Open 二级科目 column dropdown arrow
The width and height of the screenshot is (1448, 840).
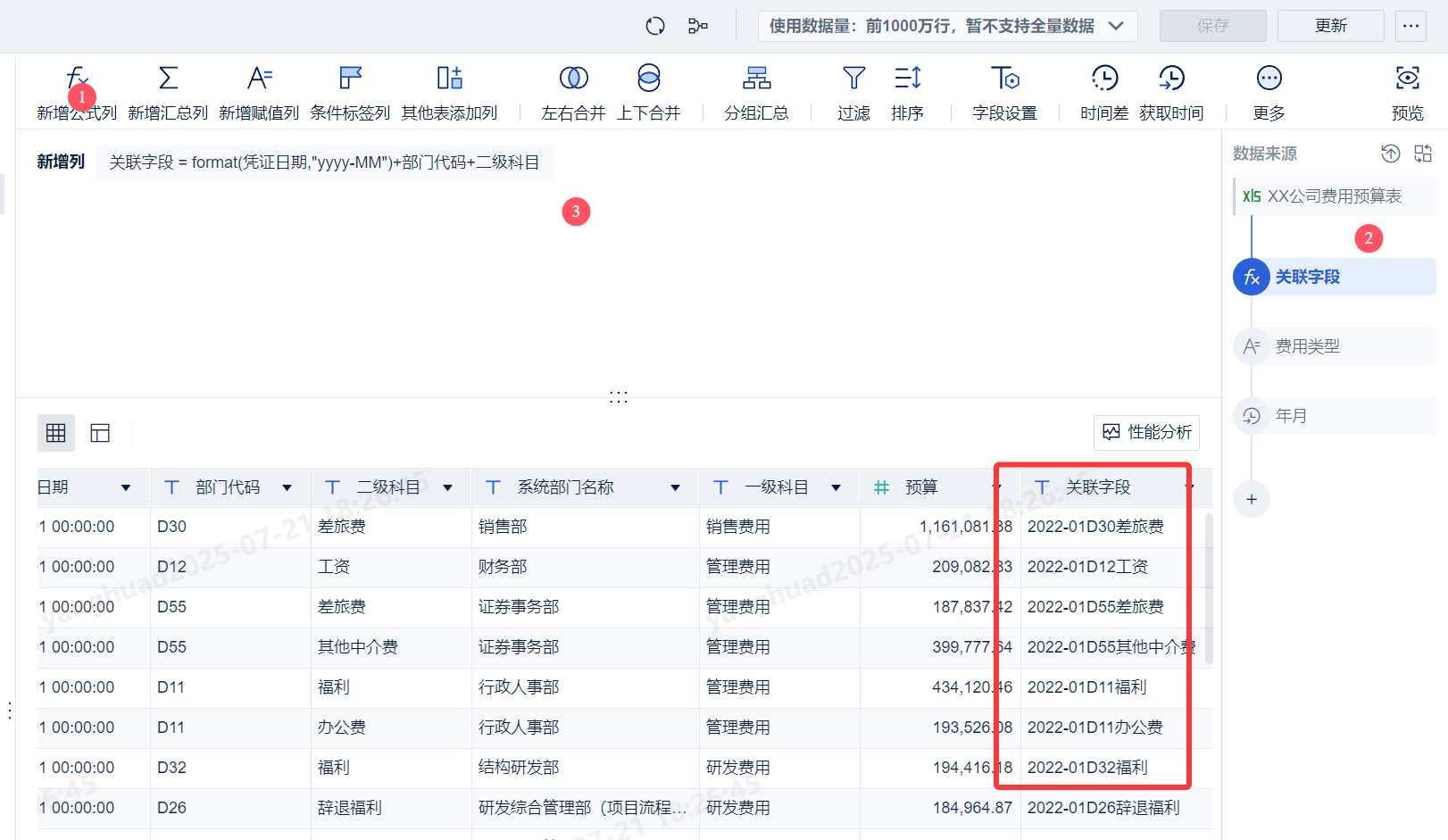pos(447,487)
